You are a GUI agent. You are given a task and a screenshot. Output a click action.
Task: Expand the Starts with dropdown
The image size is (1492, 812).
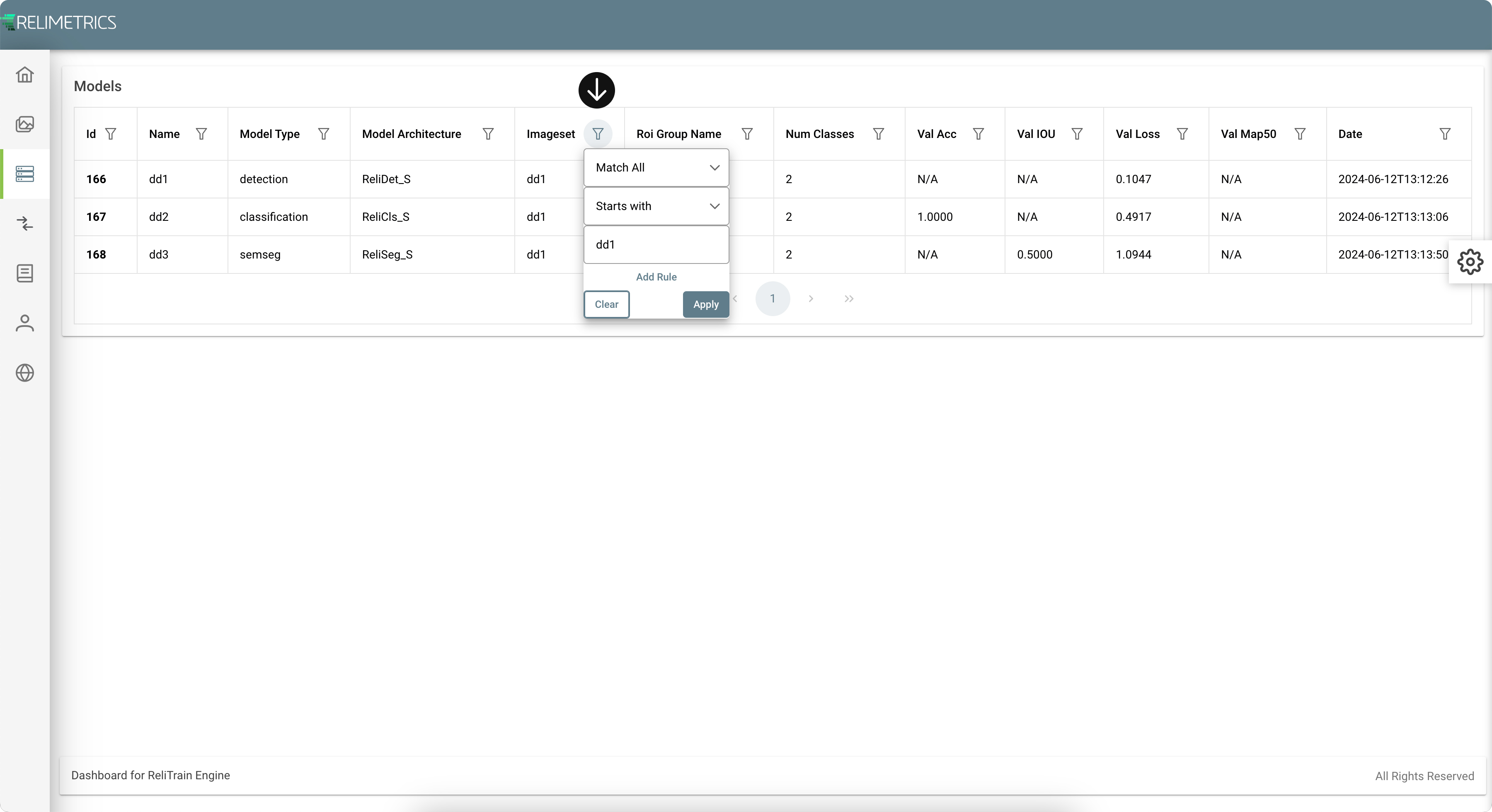click(x=656, y=206)
